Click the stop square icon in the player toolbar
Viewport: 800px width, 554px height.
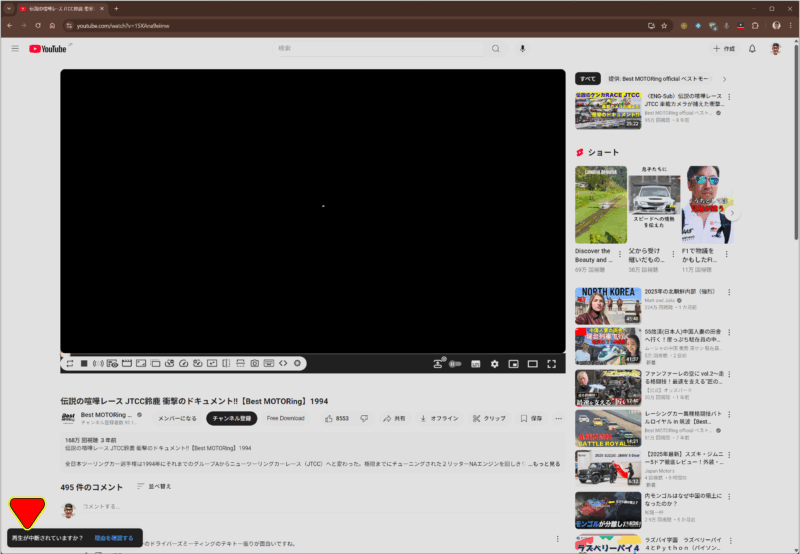84,363
